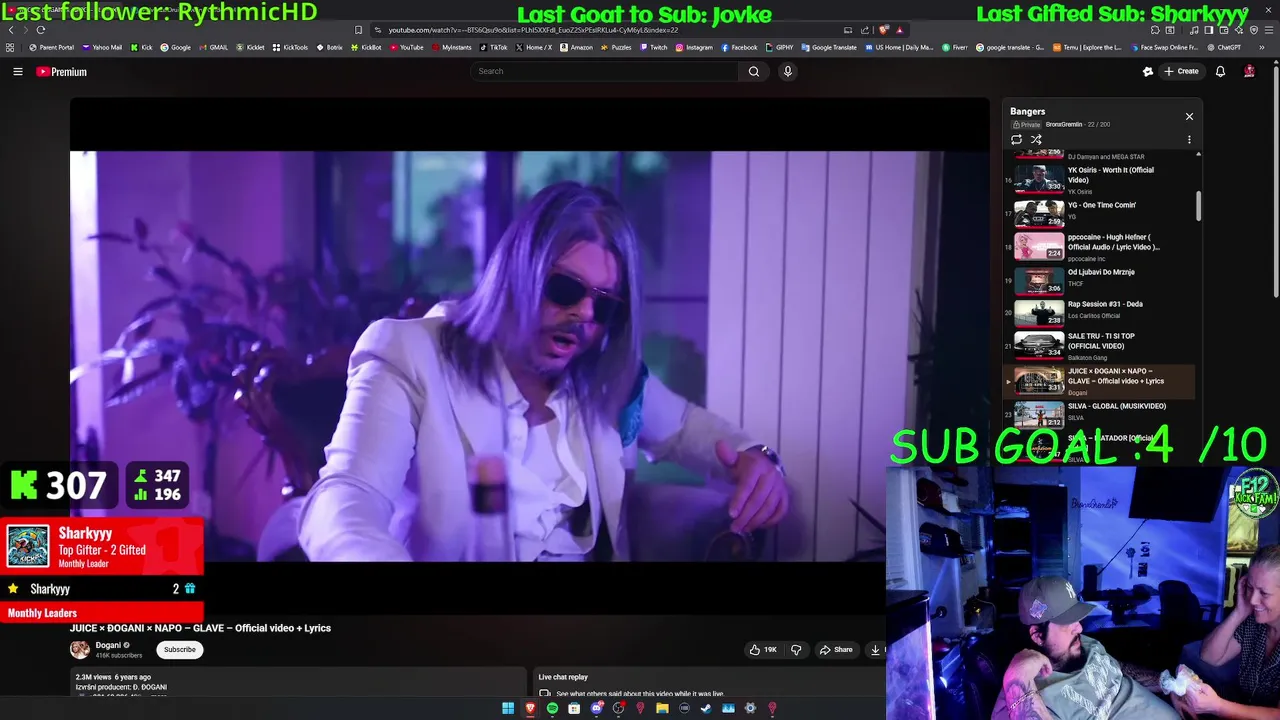The height and width of the screenshot is (720, 1280).
Task: Open YouTube notifications bell
Action: (x=1220, y=71)
